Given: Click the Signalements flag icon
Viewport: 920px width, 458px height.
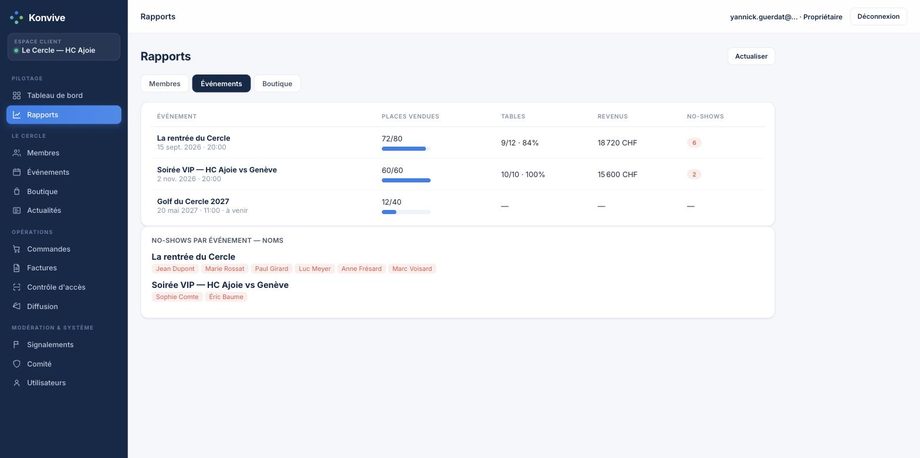Looking at the screenshot, I should (x=16, y=345).
